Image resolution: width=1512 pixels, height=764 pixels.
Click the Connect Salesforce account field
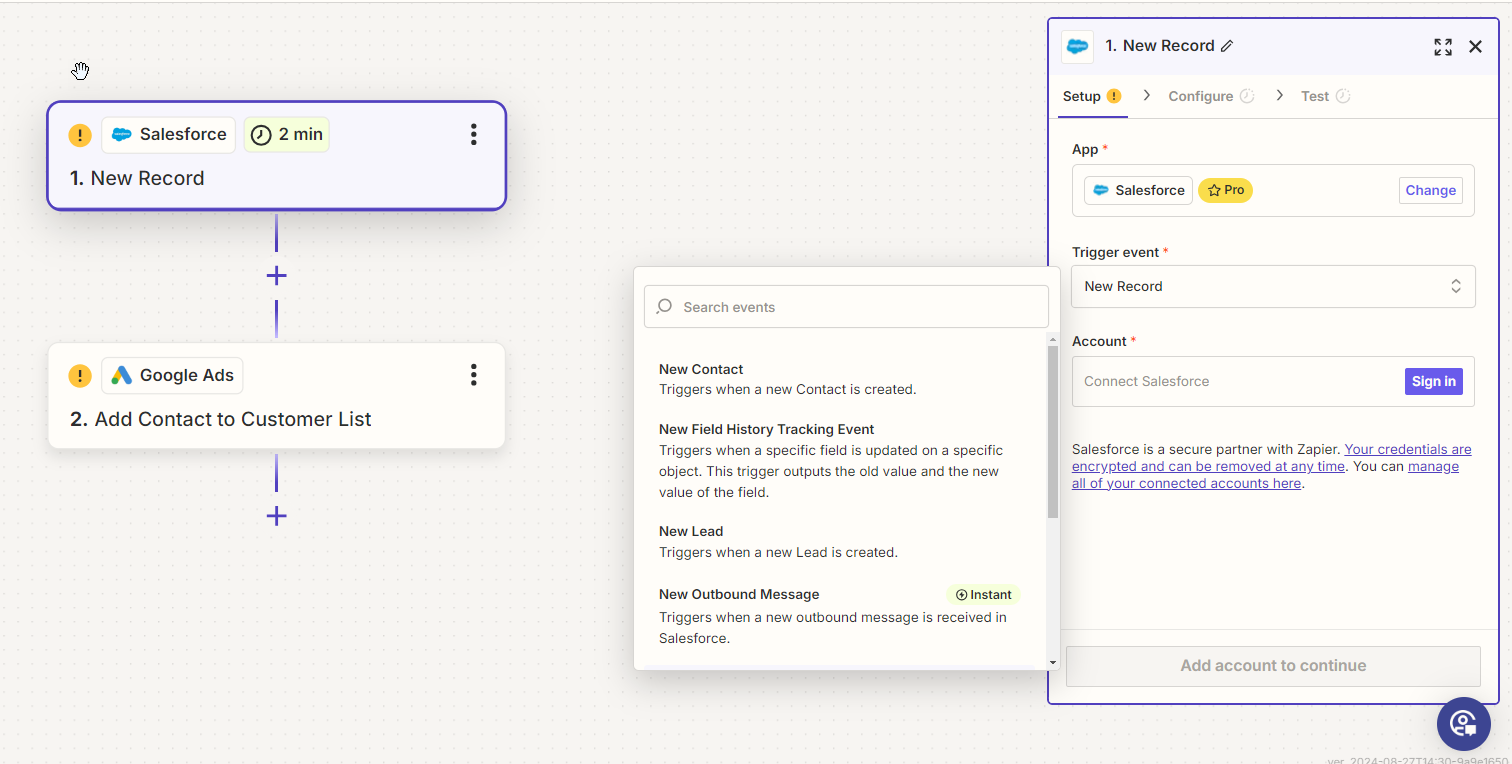click(x=1273, y=381)
